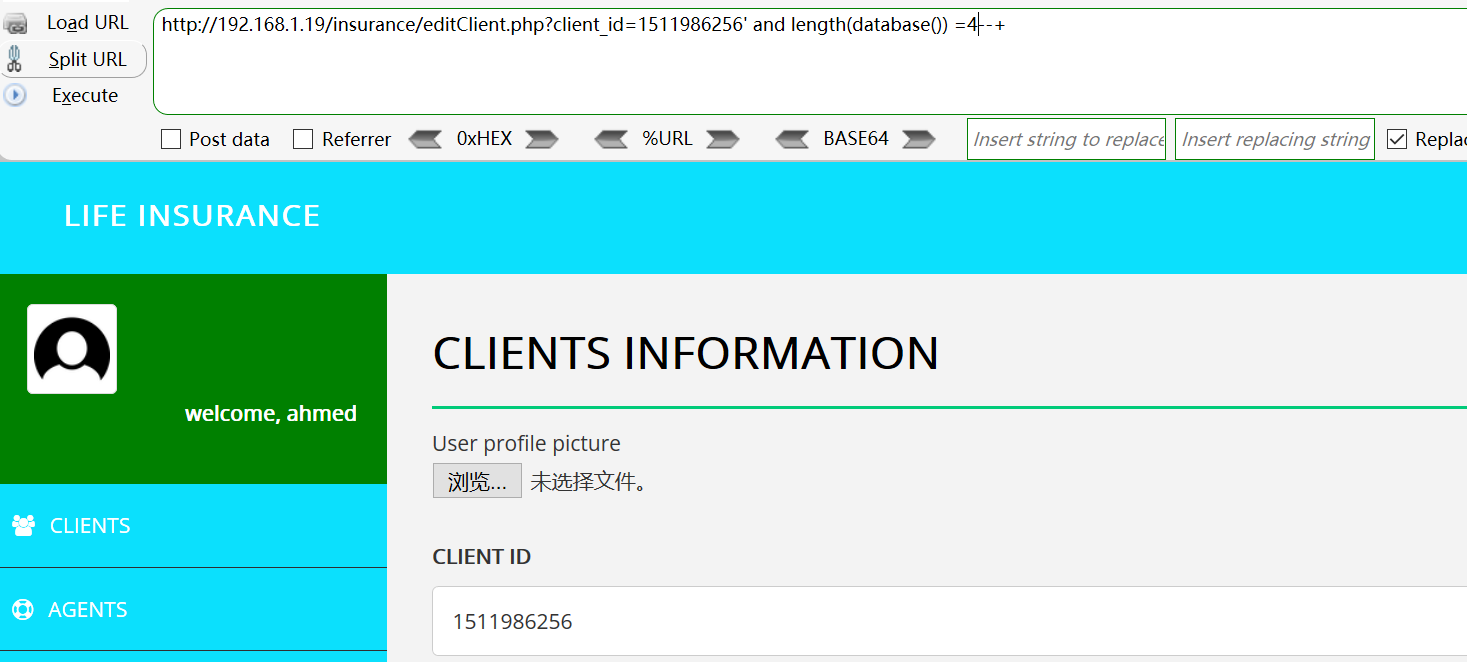1467x662 pixels.
Task: Click left arrow beside BASE64
Action: pos(792,139)
